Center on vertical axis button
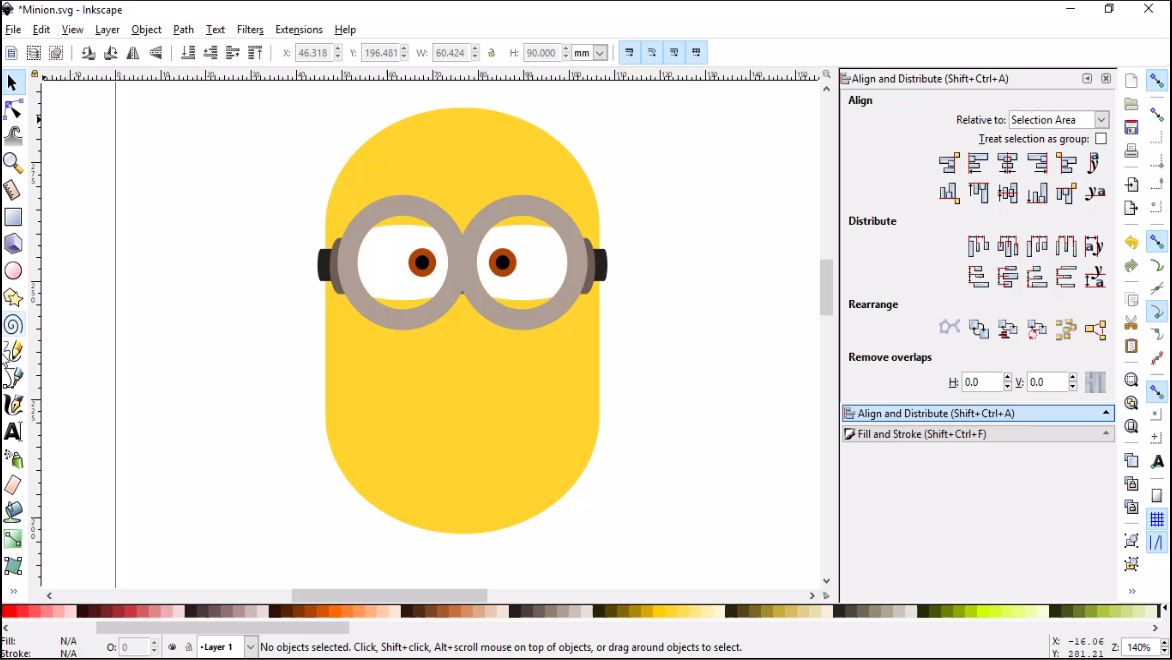The height and width of the screenshot is (660, 1172). click(x=1008, y=162)
